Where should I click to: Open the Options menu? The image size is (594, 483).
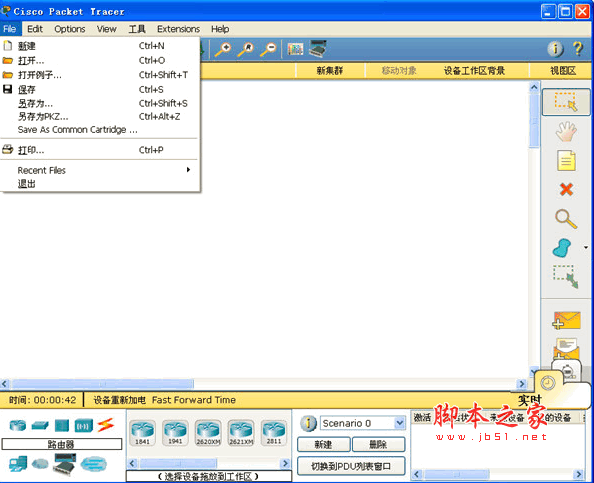[70, 29]
